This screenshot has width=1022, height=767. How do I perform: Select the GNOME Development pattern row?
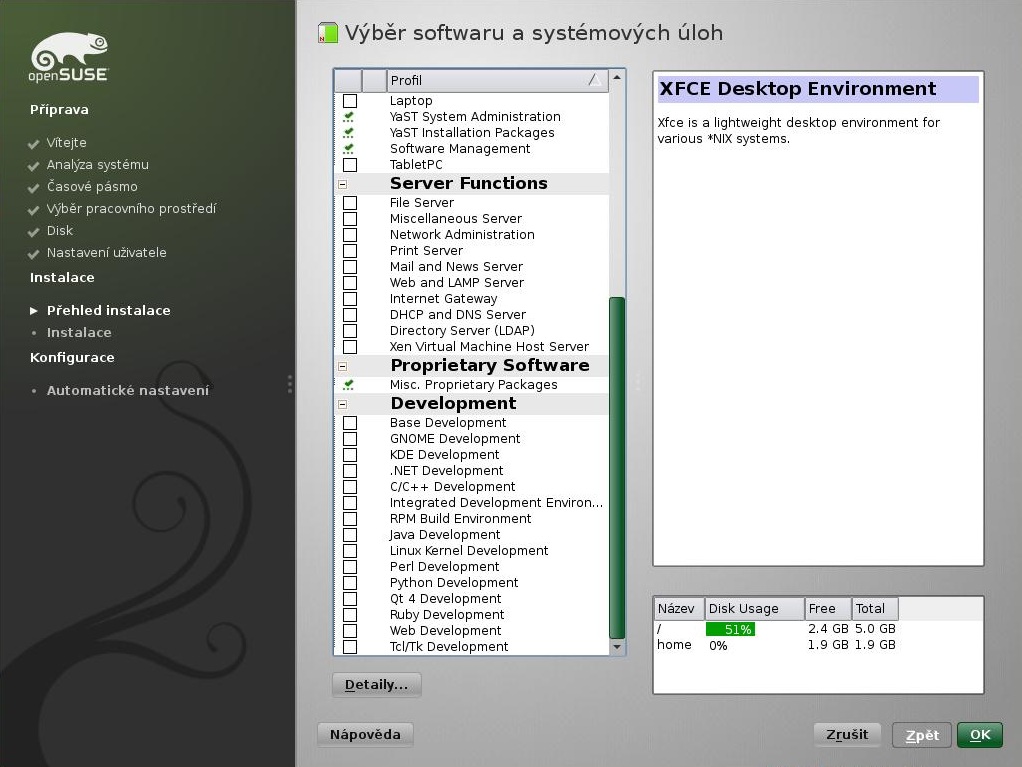(x=472, y=439)
